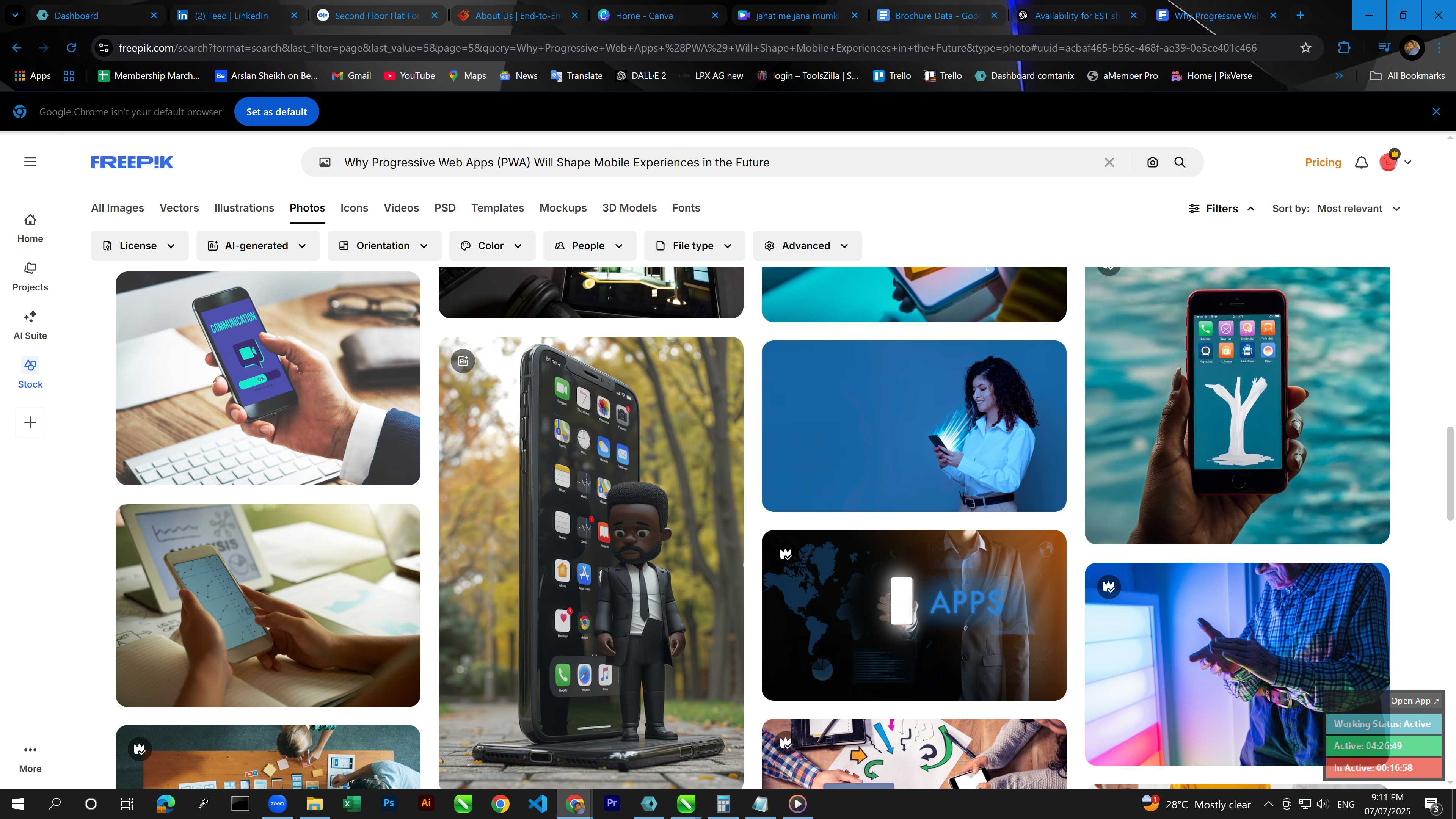The image size is (1456, 819).
Task: Dismiss the default browser banner
Action: (1436, 111)
